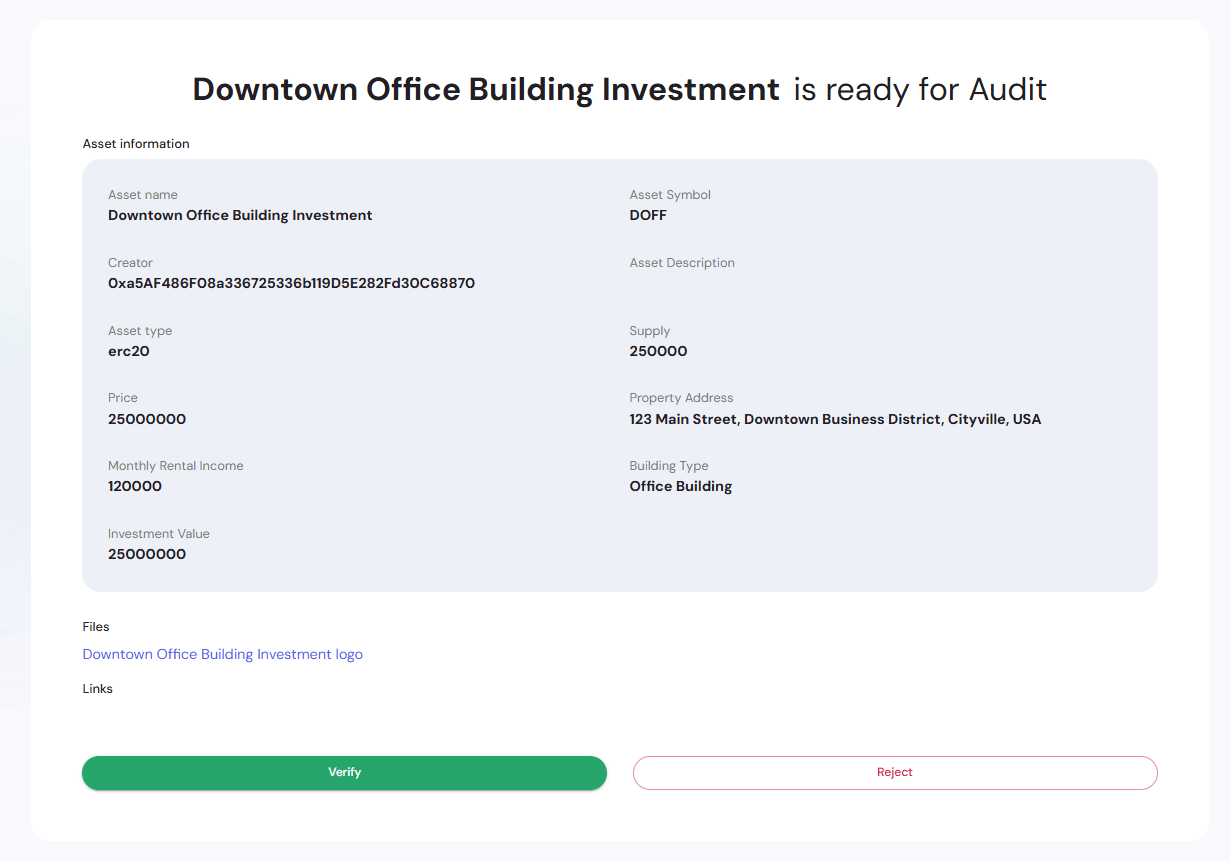1230x861 pixels.
Task: Click inside the asset information panel
Action: pos(619,375)
